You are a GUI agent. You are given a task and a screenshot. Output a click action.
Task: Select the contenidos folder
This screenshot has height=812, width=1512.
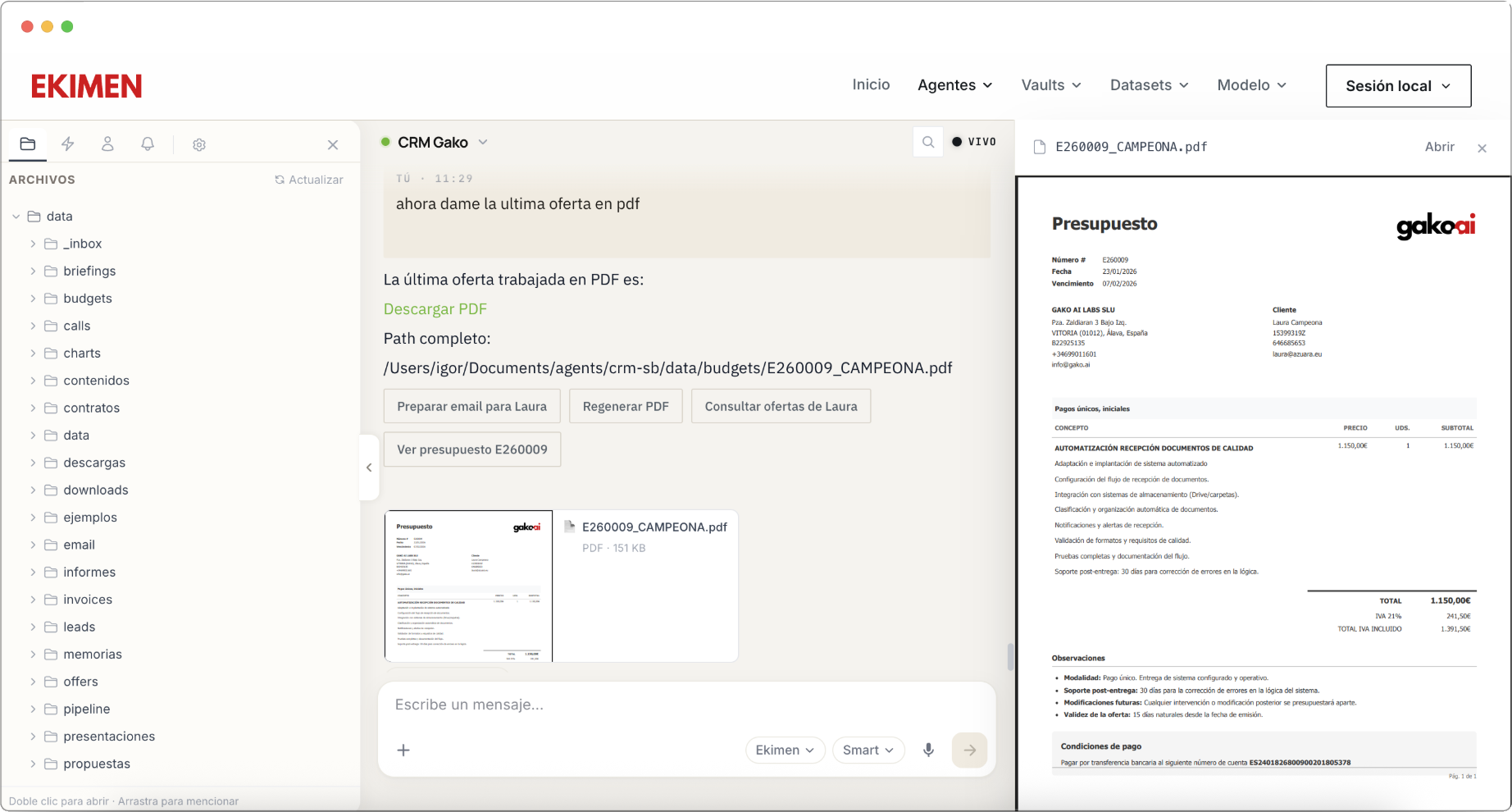96,381
